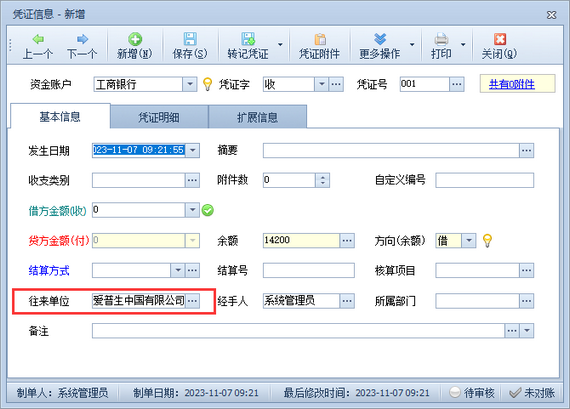Open the 共有0附件 link
This screenshot has width=570, height=409.
[511, 84]
